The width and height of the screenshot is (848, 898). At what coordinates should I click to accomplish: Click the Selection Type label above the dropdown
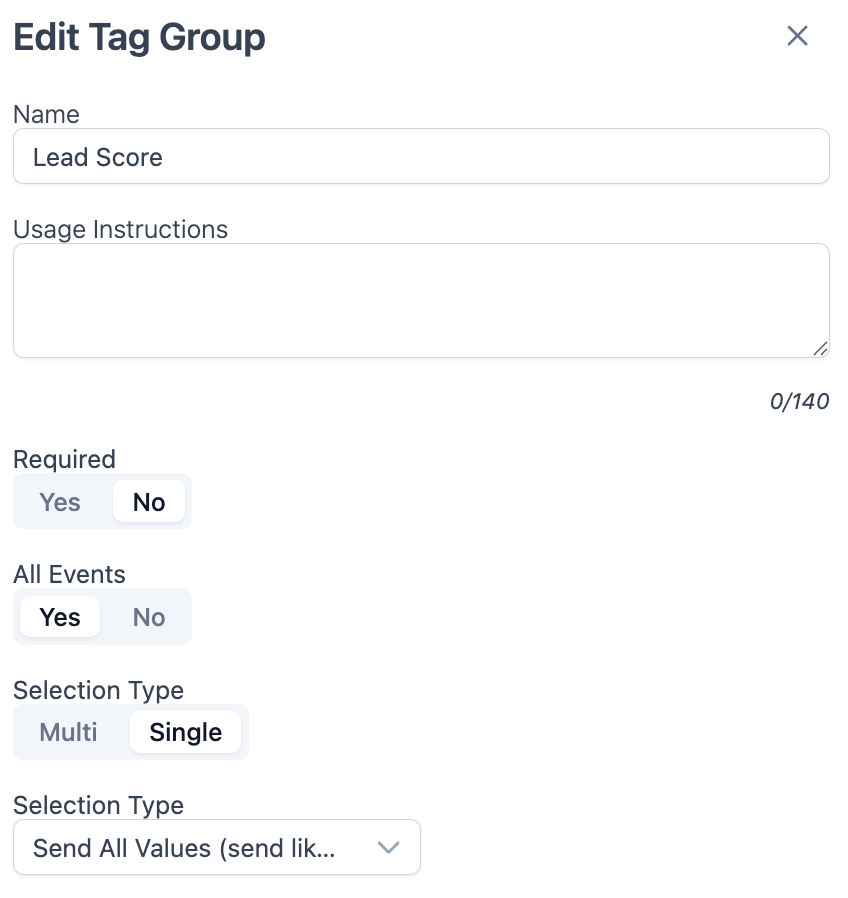(98, 805)
